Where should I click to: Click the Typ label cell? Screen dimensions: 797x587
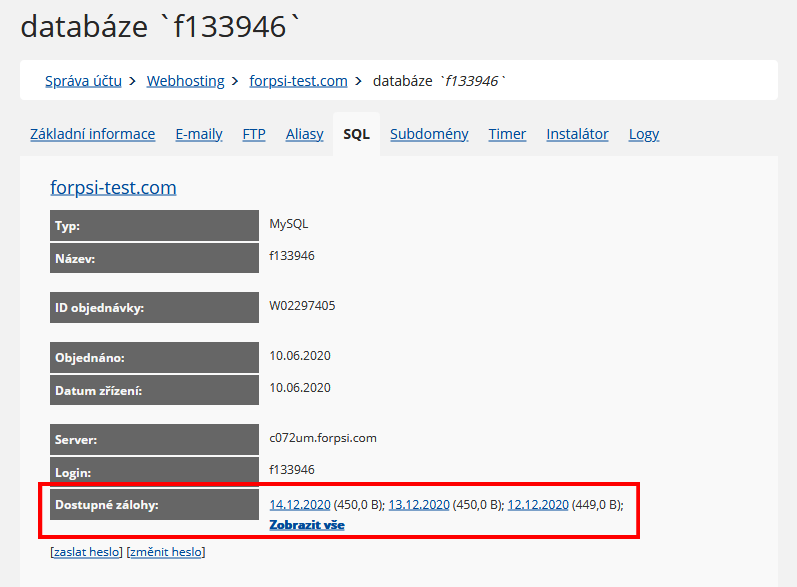point(155,226)
